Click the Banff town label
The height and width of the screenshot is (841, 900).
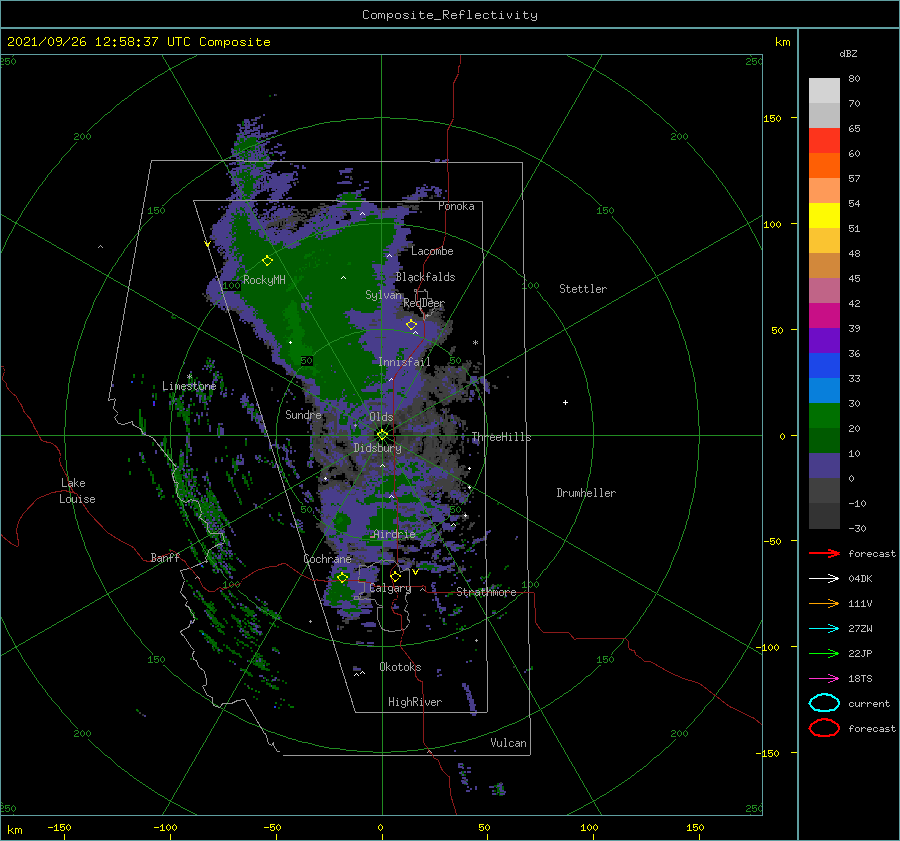coord(165,557)
